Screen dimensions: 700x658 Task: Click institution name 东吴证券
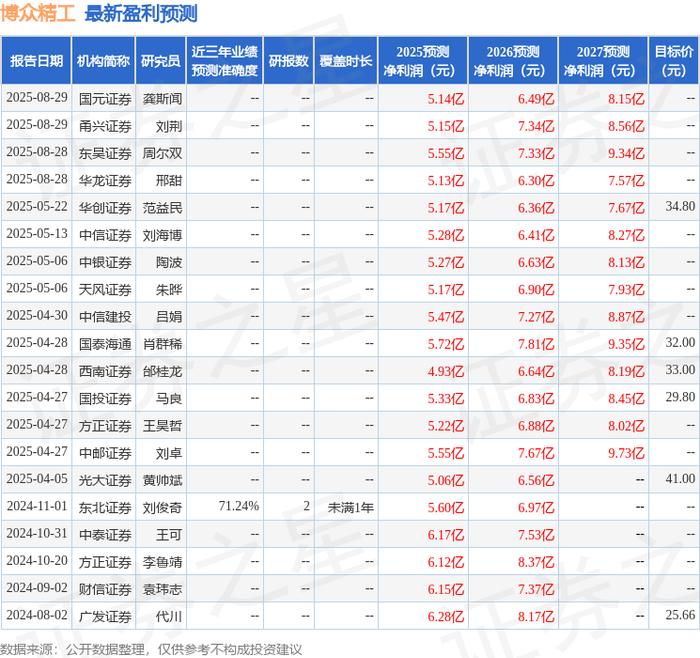click(x=105, y=153)
